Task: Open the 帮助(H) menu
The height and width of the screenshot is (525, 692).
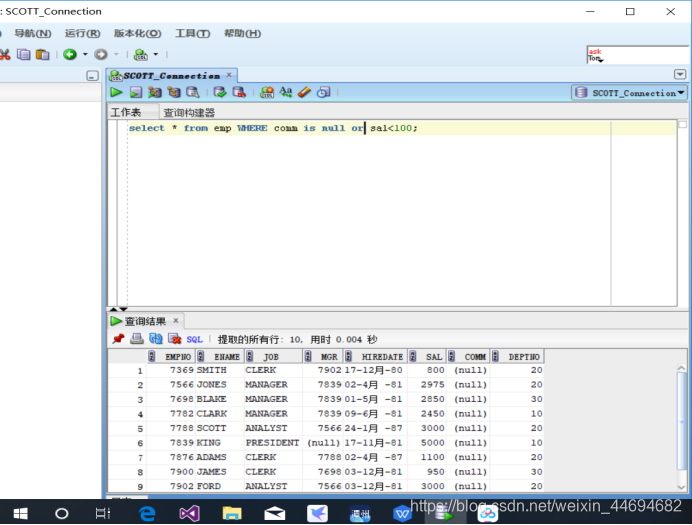Action: tap(242, 34)
